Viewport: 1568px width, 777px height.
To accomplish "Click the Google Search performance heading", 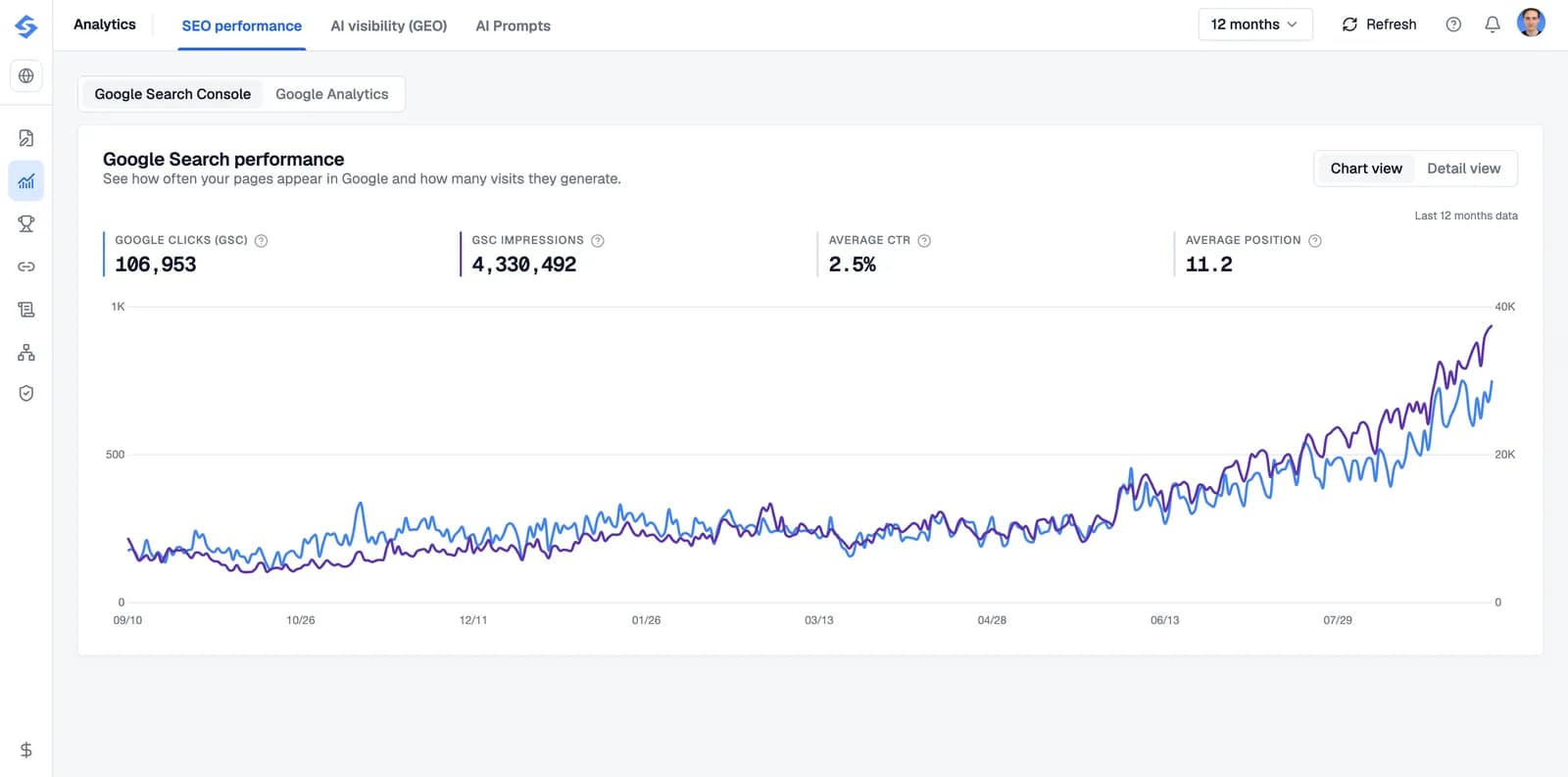I will pyautogui.click(x=223, y=159).
